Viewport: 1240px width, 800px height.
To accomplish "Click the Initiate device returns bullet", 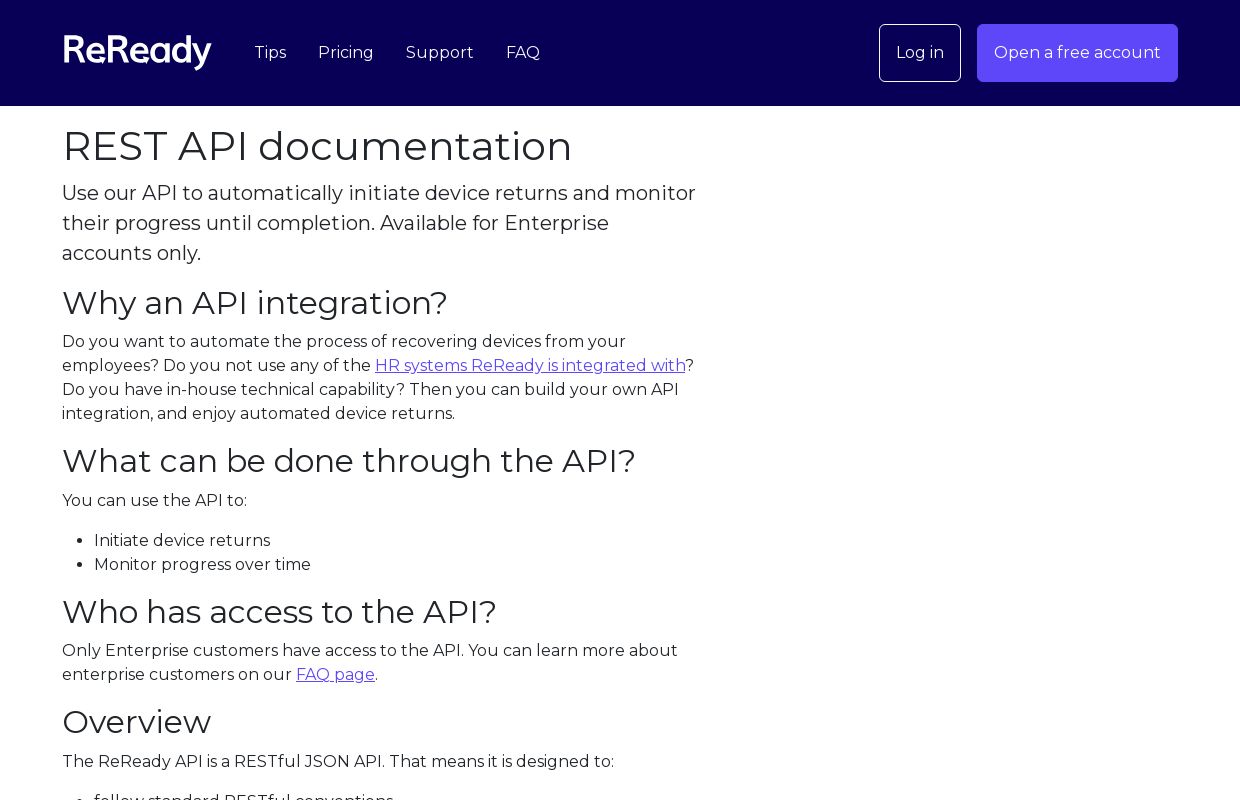I will tap(182, 541).
